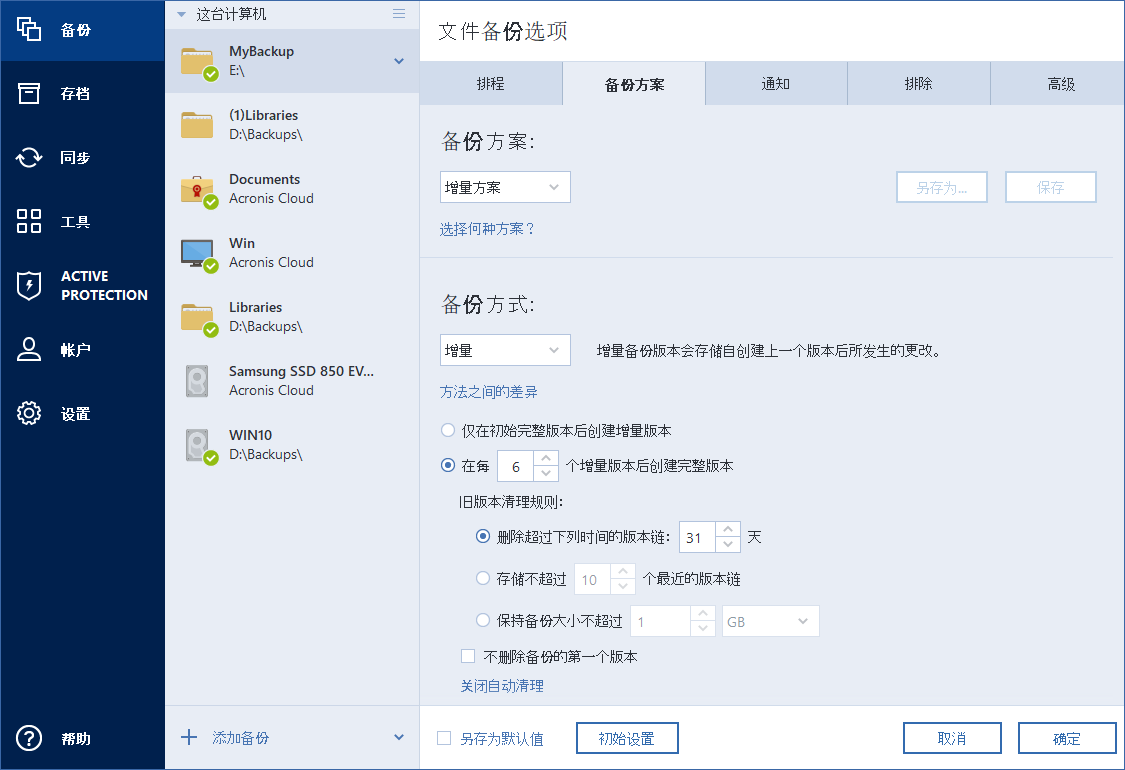This screenshot has height=770, width=1125.
Task: Expand the 添加备份 dropdown chevron
Action: (399, 738)
